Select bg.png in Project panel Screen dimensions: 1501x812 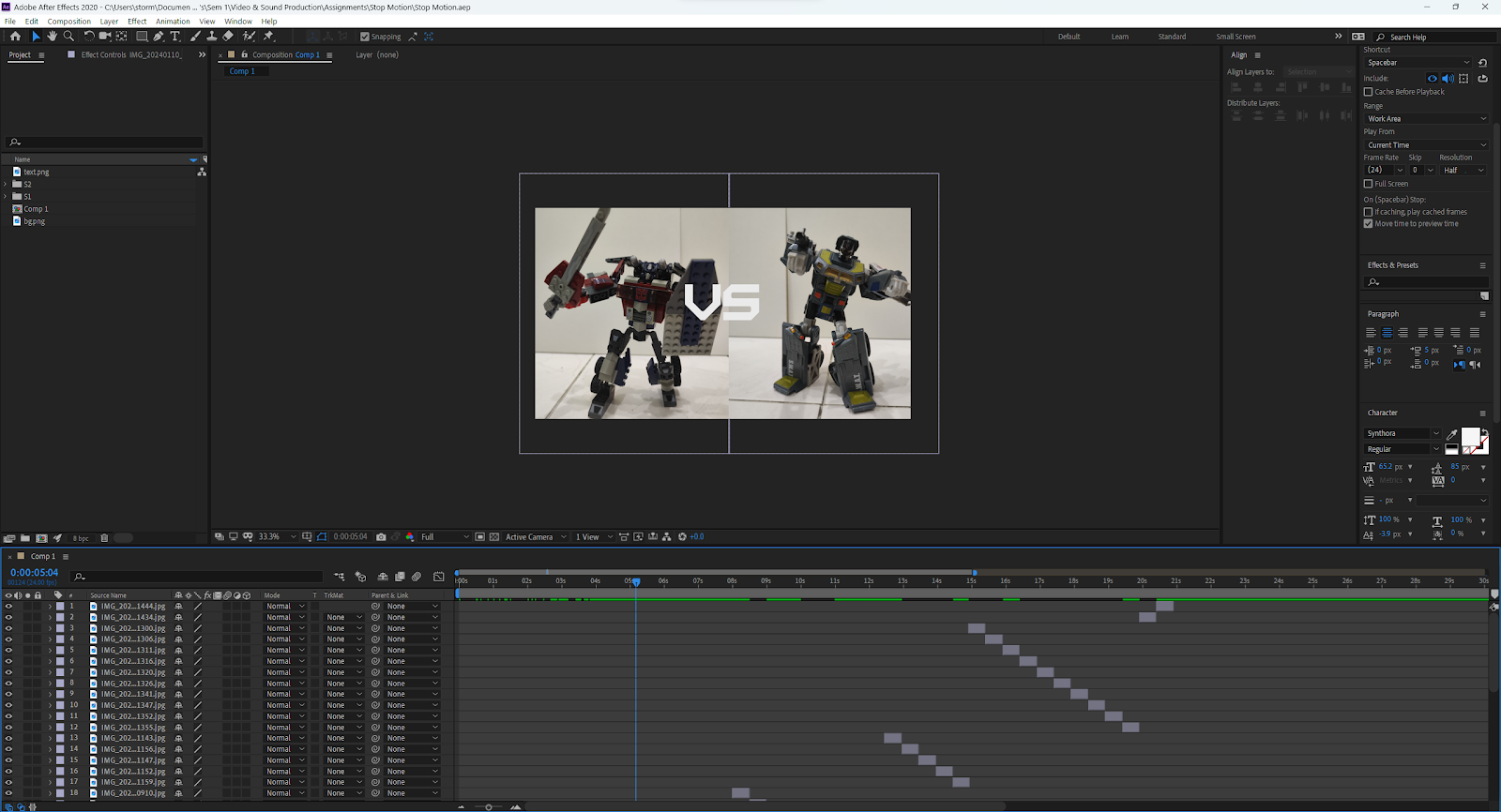coord(35,221)
